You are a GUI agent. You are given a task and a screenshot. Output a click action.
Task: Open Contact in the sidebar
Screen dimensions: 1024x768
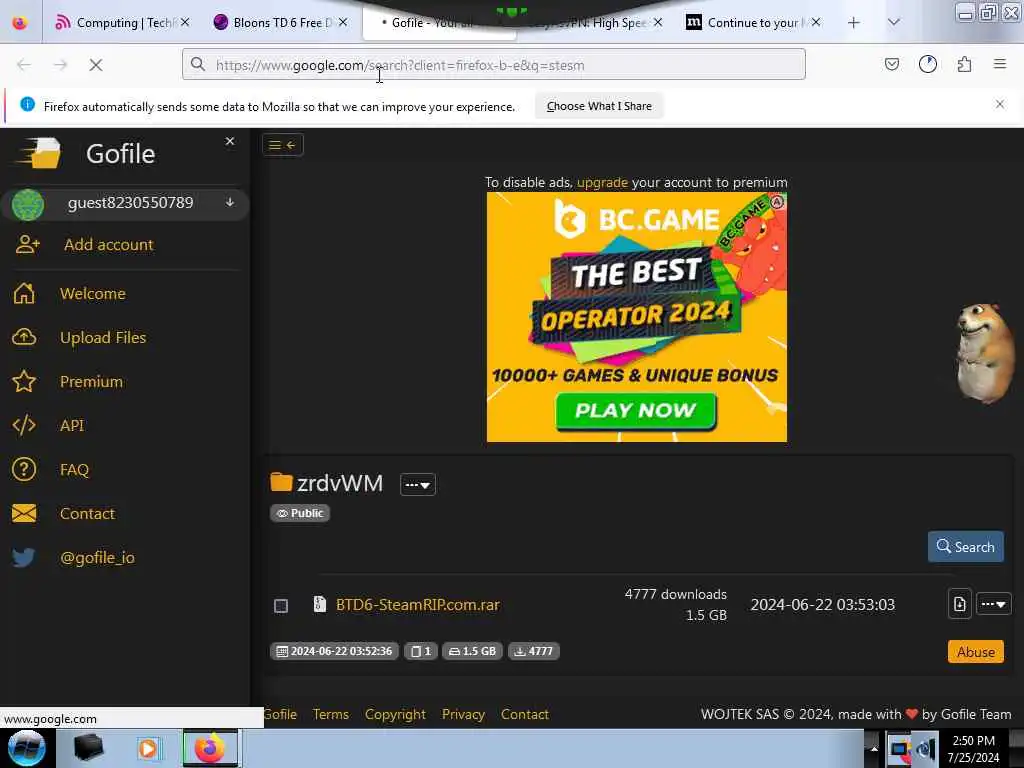click(88, 513)
